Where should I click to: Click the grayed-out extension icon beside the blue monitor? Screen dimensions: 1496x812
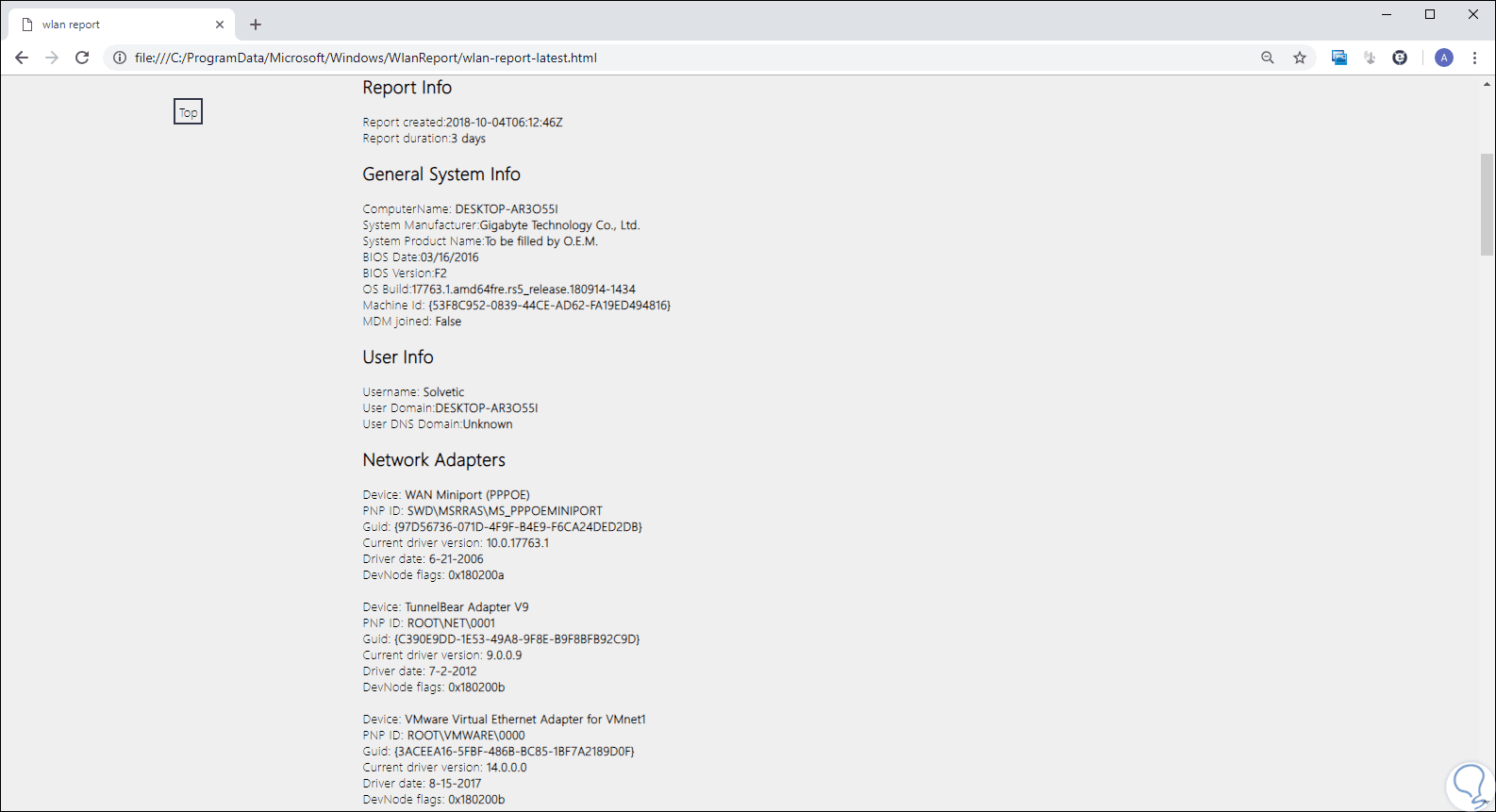point(1370,58)
